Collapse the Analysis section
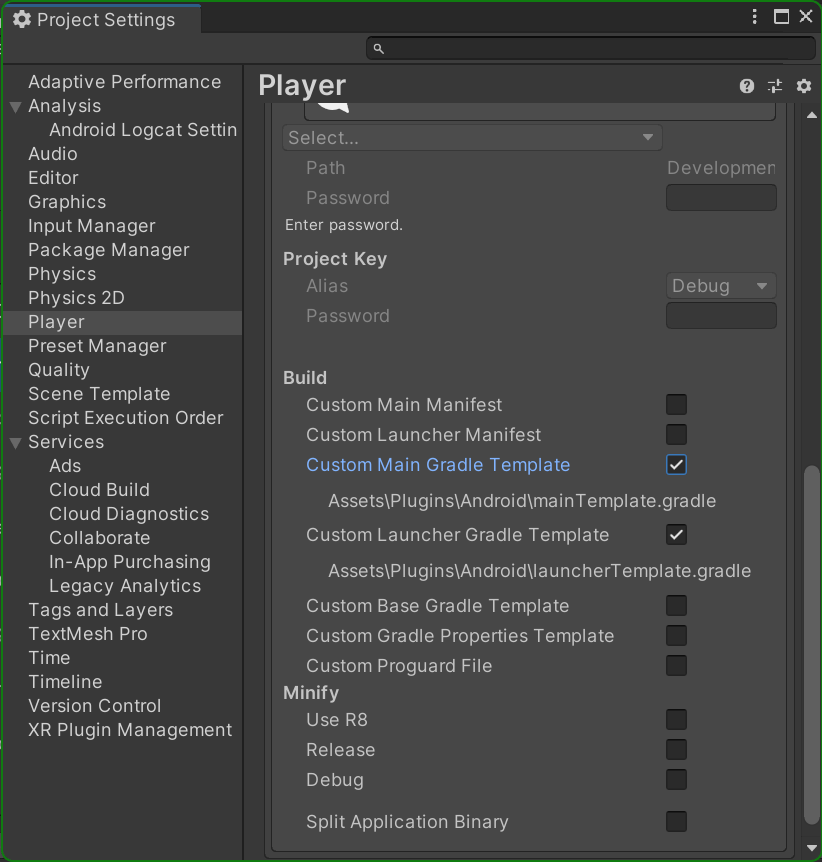 point(14,106)
